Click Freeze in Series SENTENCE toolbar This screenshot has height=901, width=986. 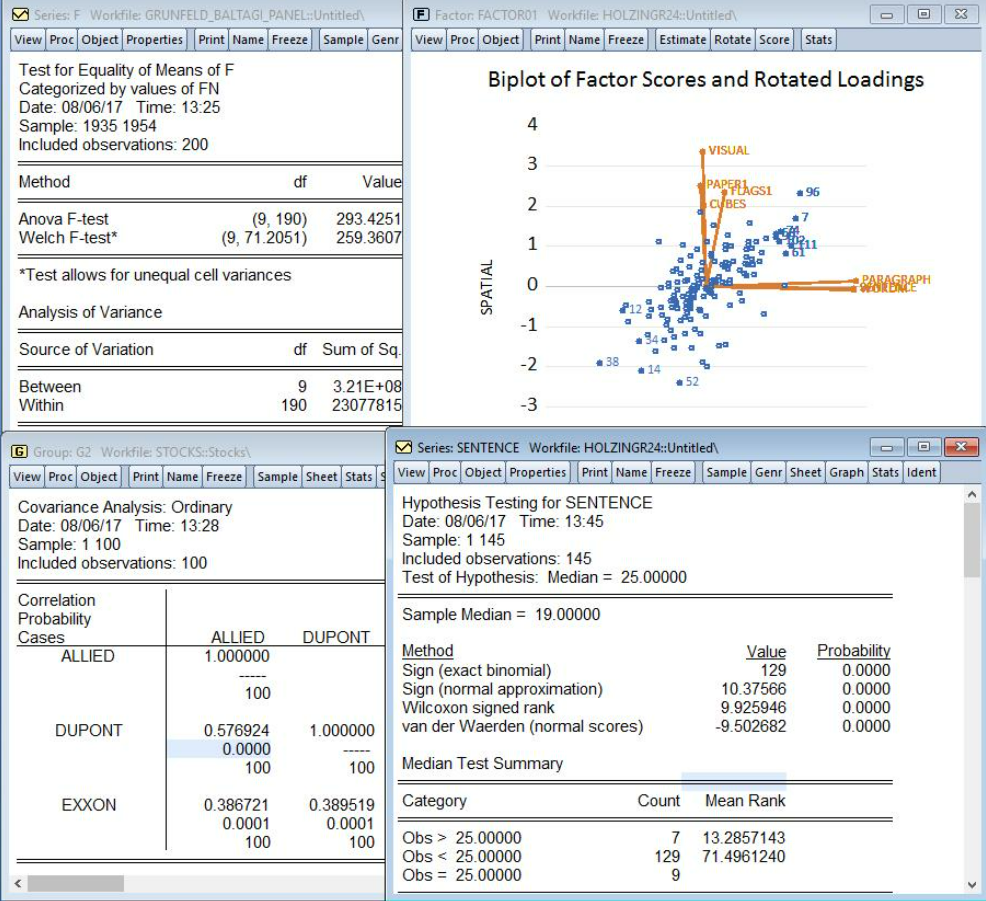click(x=673, y=472)
